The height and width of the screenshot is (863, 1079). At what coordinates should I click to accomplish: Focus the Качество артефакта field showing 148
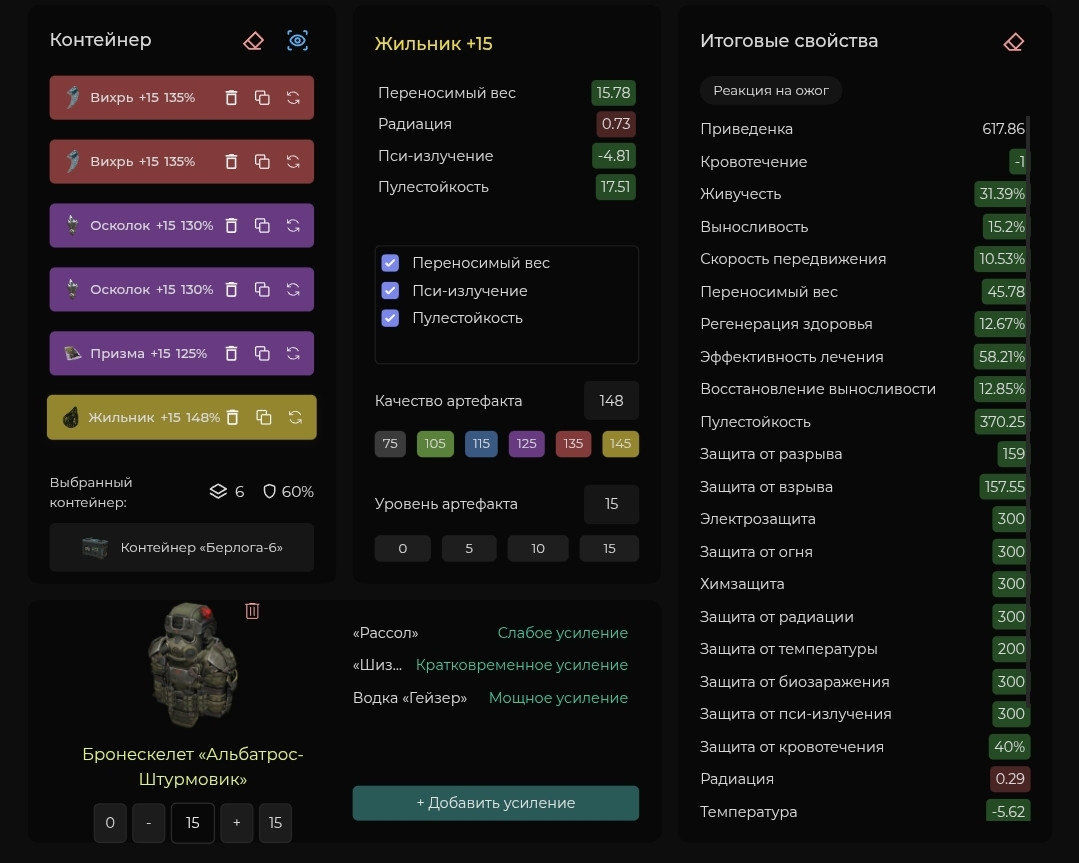coord(611,401)
